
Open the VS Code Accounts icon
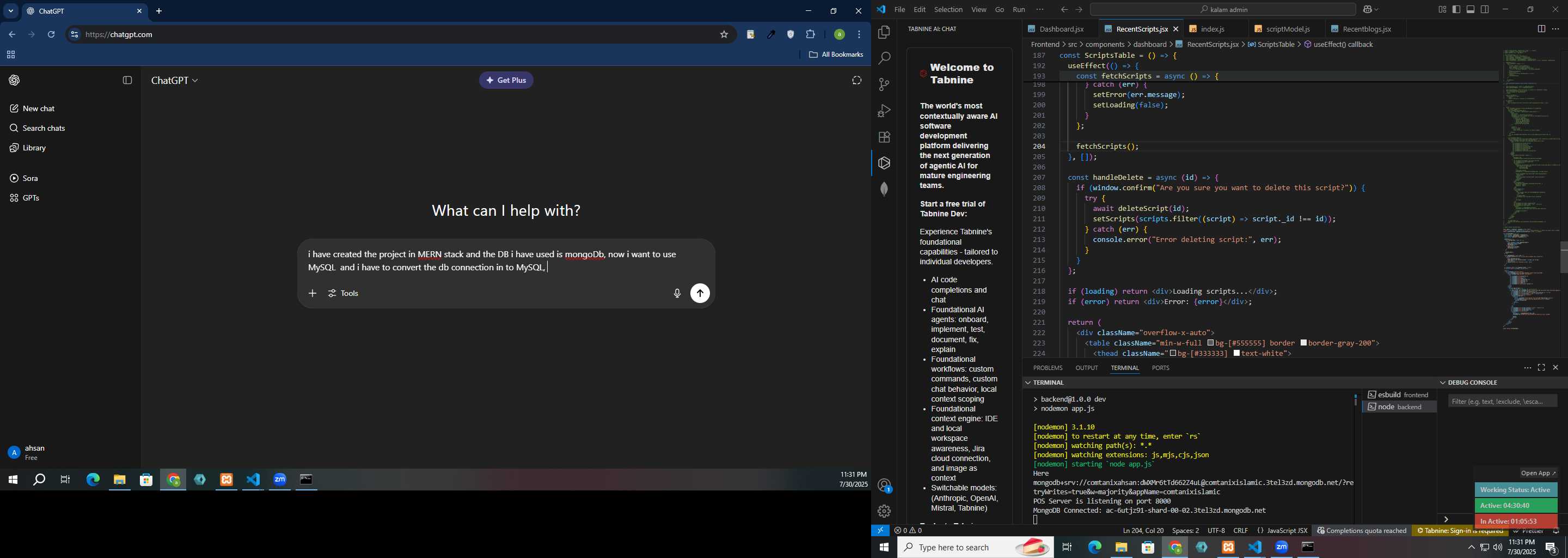click(x=884, y=486)
